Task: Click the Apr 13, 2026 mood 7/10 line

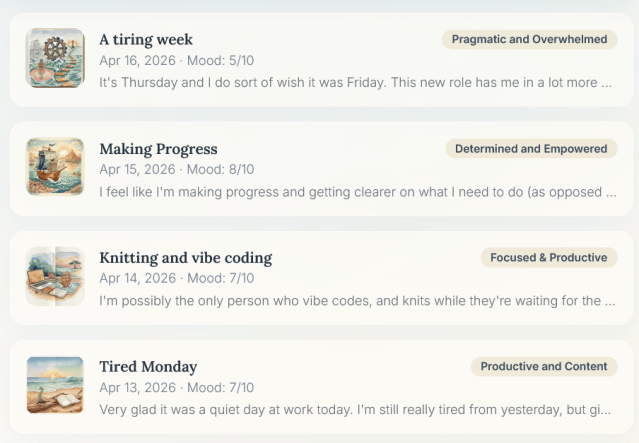Action: coord(176,388)
